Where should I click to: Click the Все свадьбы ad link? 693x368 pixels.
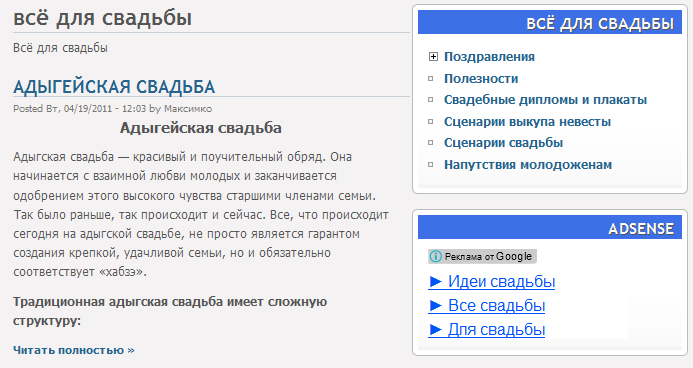(496, 305)
